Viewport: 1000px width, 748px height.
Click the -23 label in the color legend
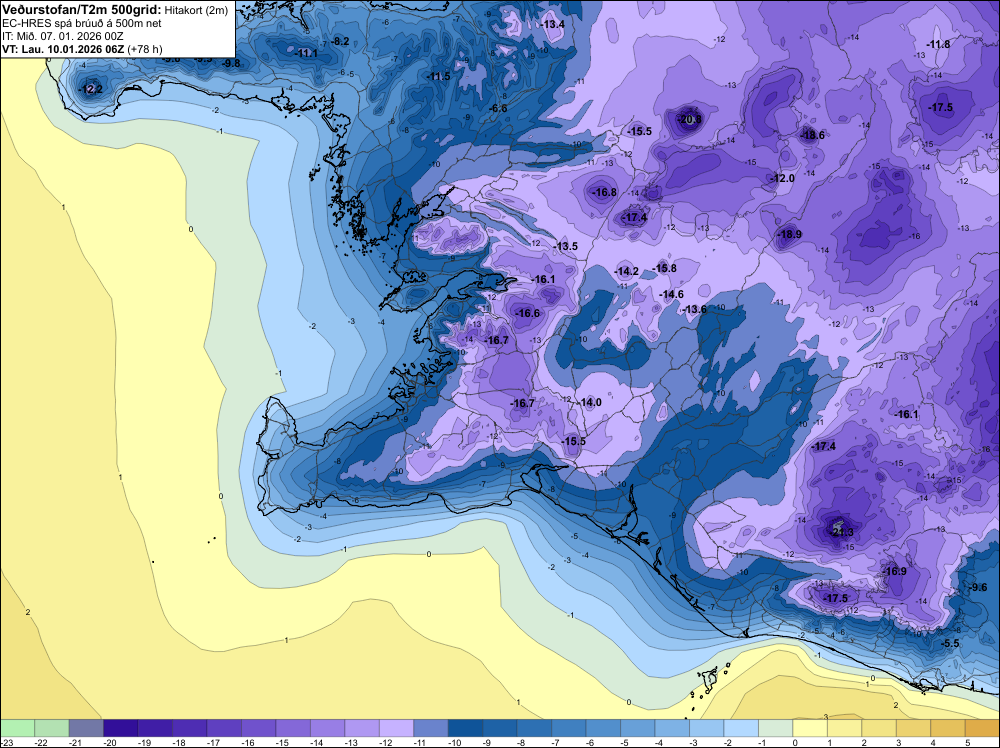click(x=8, y=742)
